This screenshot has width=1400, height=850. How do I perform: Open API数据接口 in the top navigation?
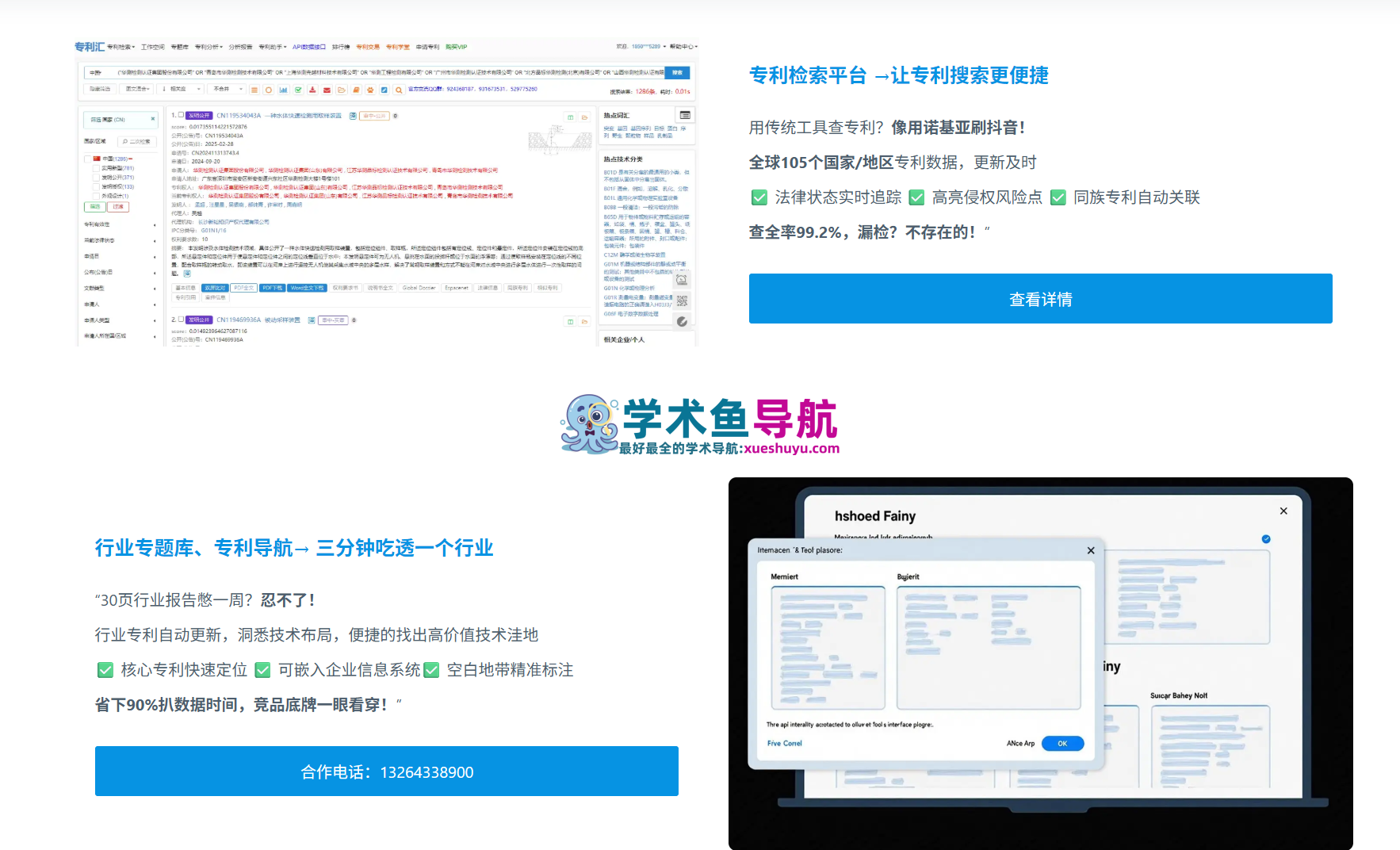pyautogui.click(x=309, y=47)
